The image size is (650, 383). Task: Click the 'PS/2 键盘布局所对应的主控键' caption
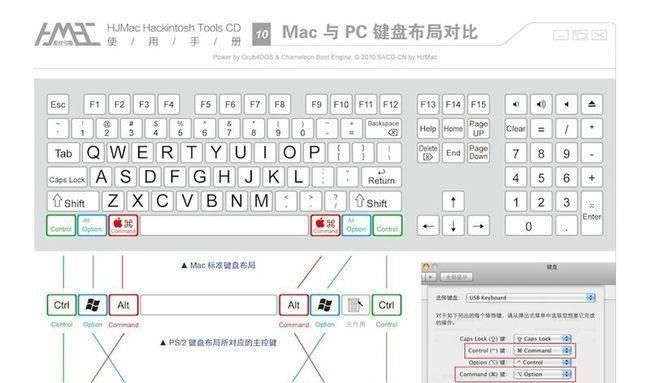coord(218,343)
